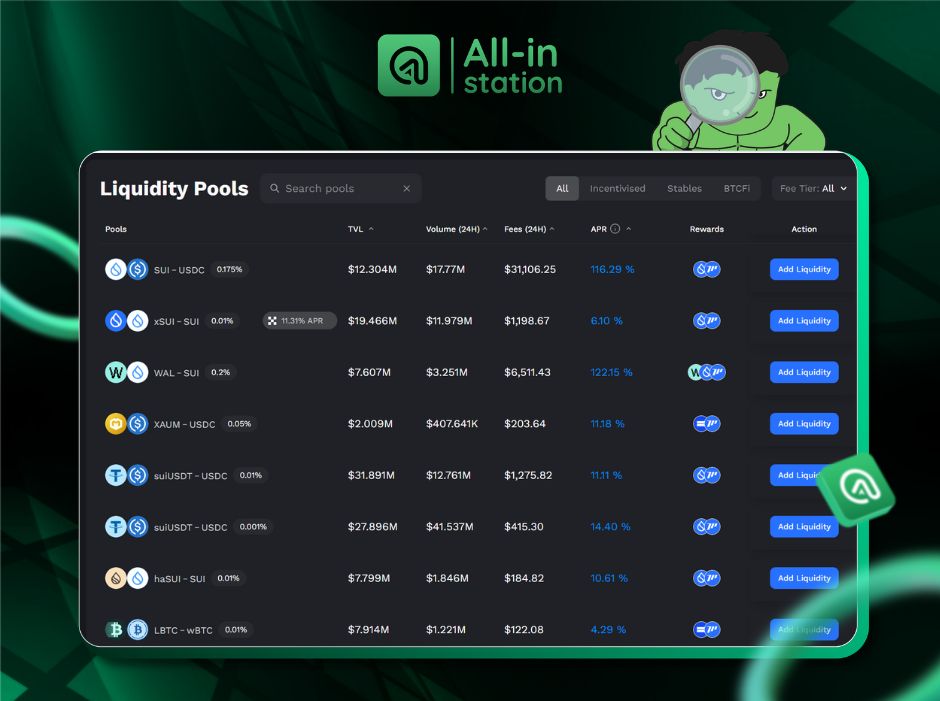940x701 pixels.
Task: Click the 10.61 % APR value
Action: (x=609, y=578)
